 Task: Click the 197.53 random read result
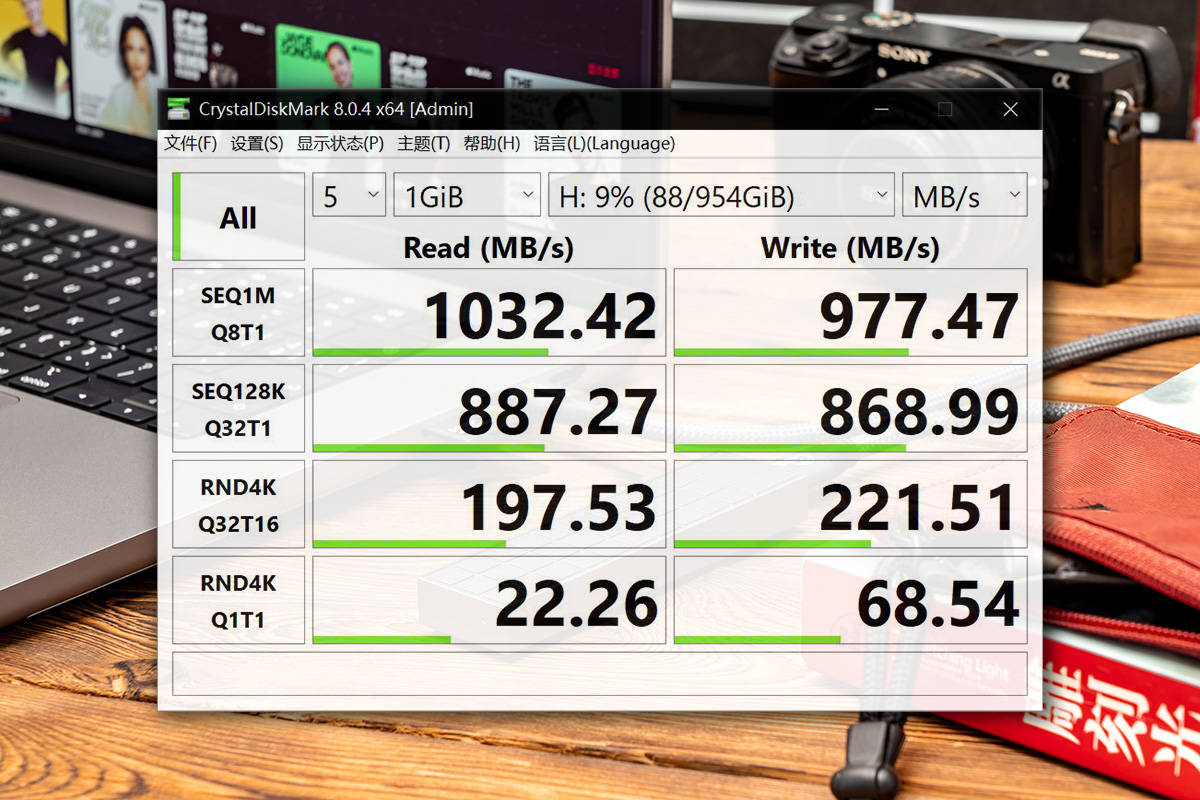click(x=489, y=505)
